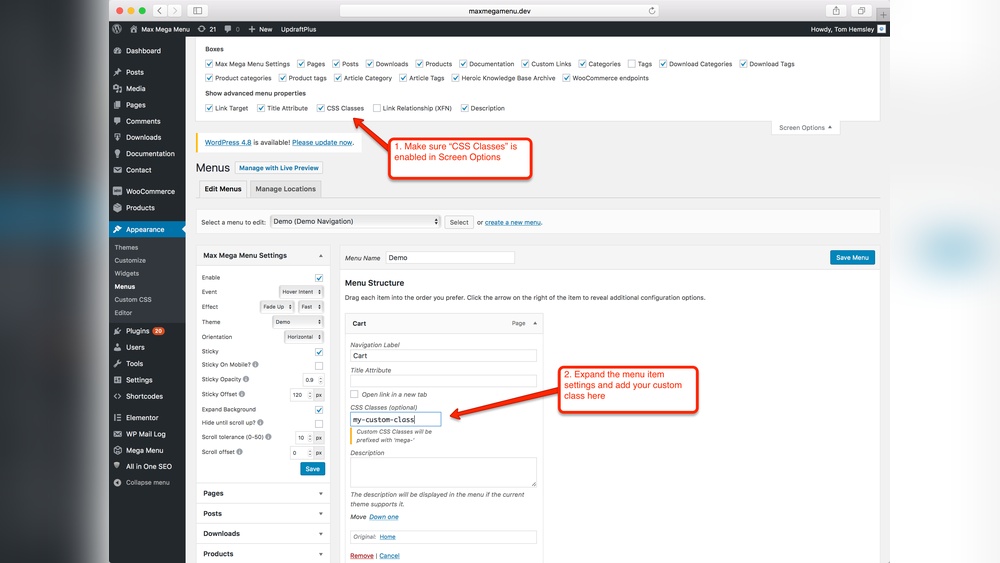This screenshot has height=563, width=1000.
Task: Click the Contact envelope icon in sidebar
Action: pyautogui.click(x=117, y=170)
